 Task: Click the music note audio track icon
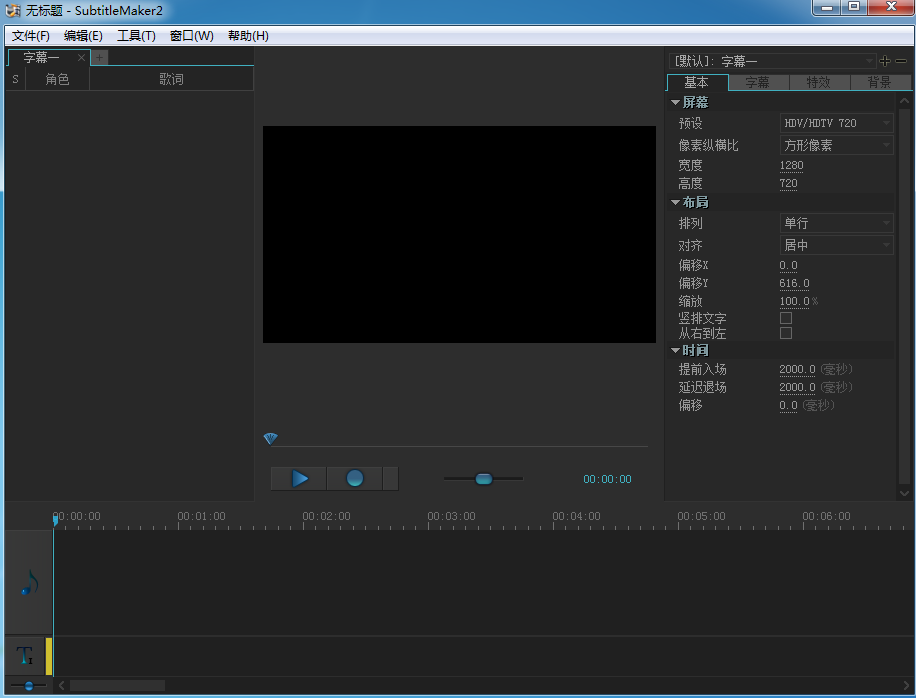[x=29, y=583]
